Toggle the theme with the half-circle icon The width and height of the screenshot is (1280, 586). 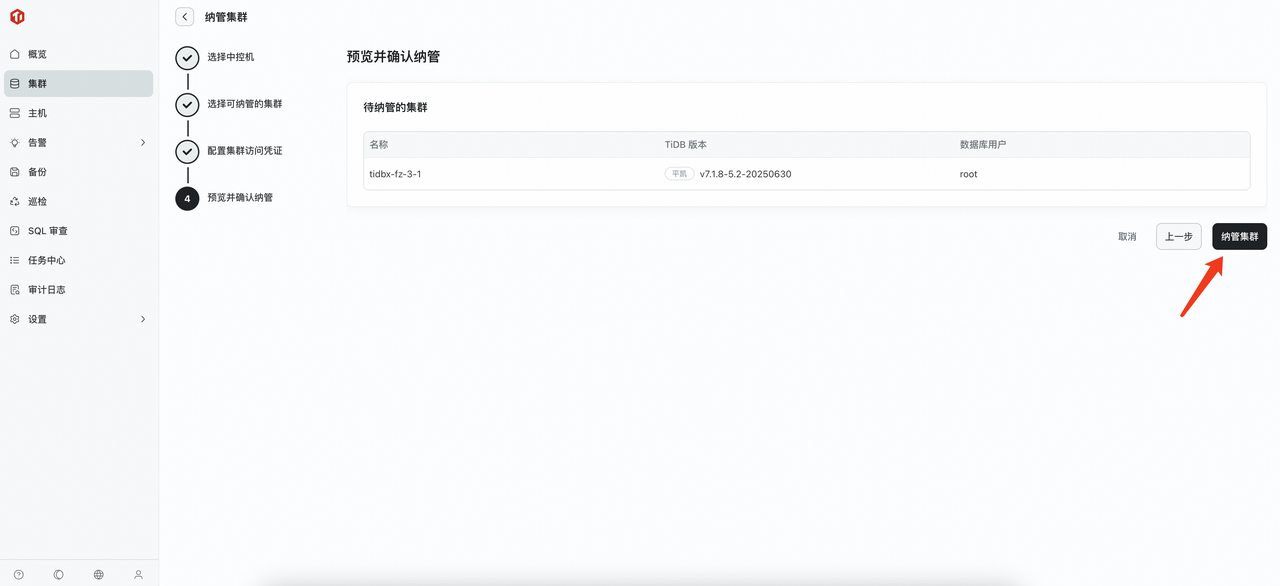[x=58, y=574]
